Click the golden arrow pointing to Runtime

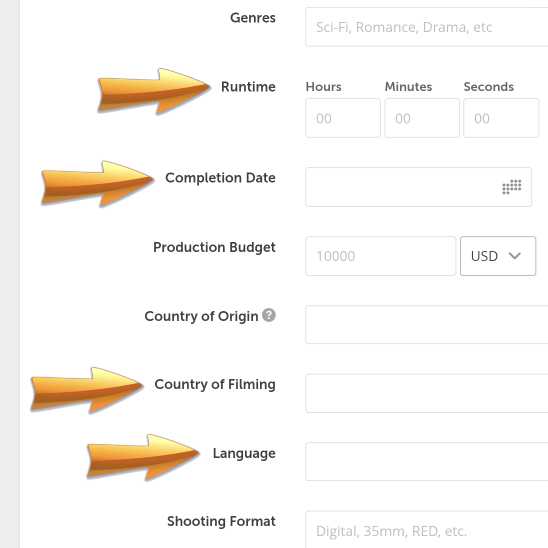pyautogui.click(x=154, y=91)
